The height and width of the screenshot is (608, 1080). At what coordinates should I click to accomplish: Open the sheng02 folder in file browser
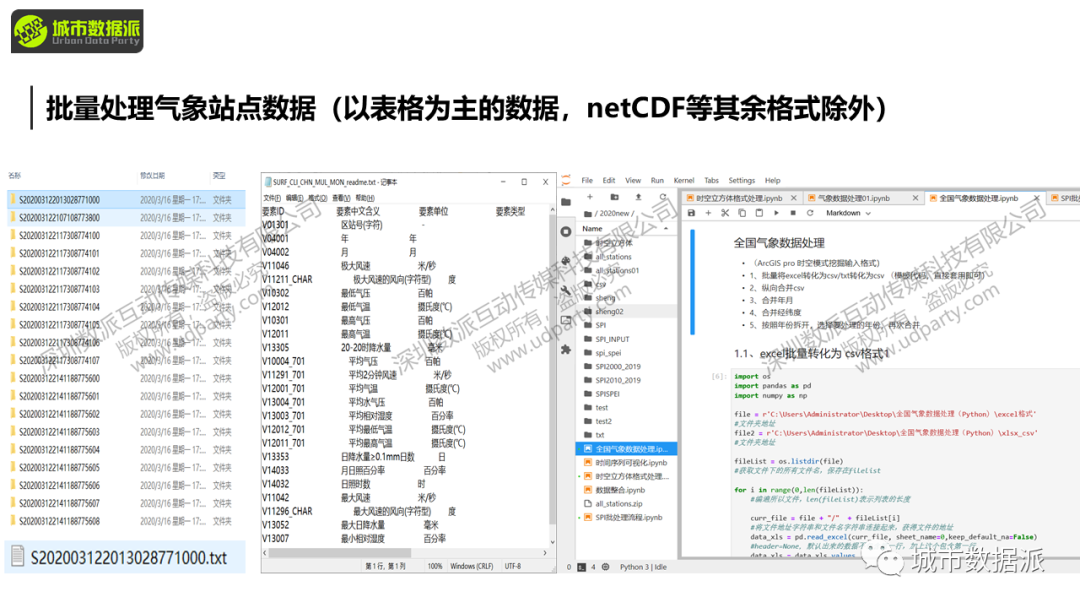point(625,311)
